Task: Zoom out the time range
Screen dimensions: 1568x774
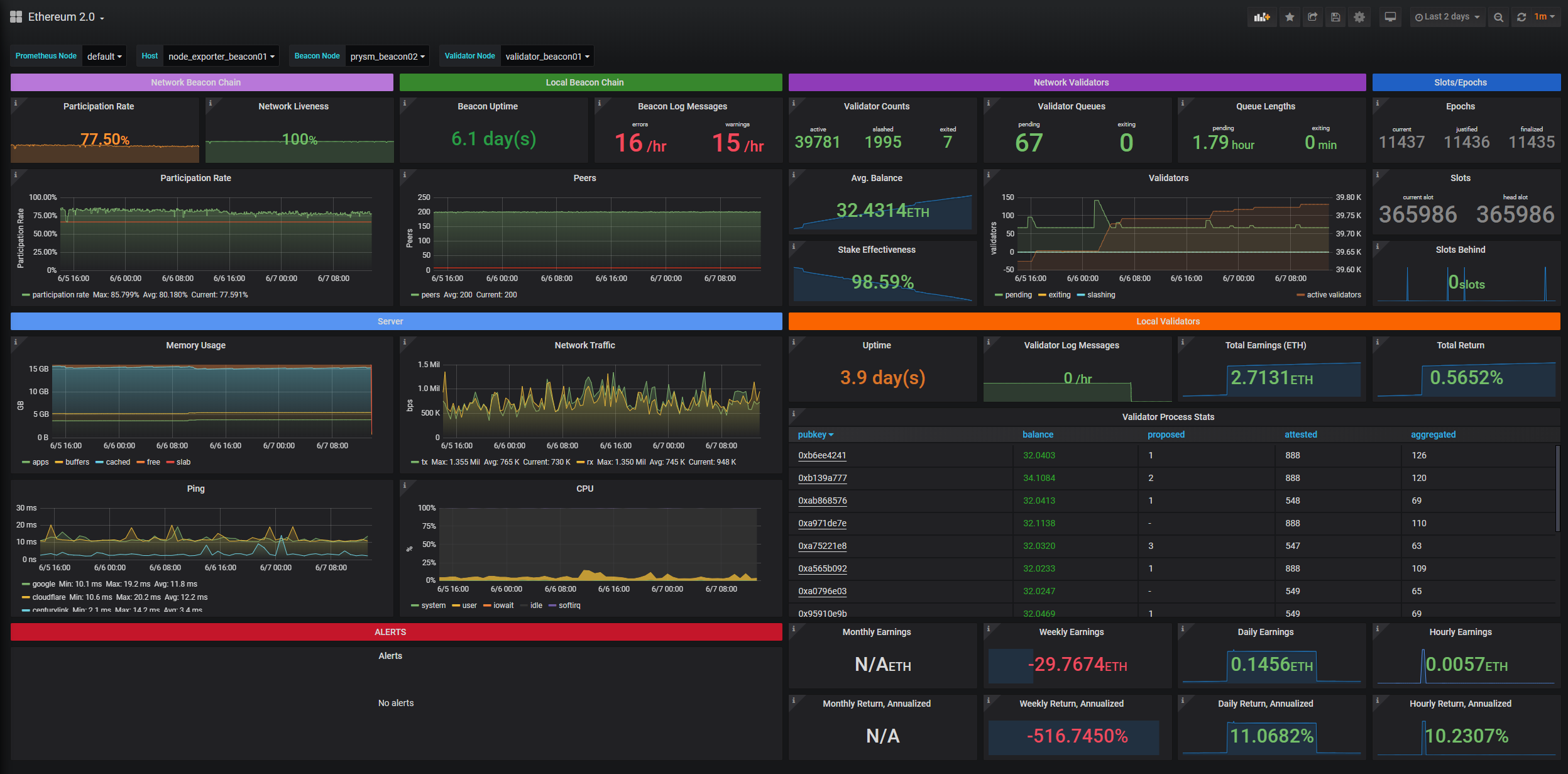Action: pos(1499,17)
